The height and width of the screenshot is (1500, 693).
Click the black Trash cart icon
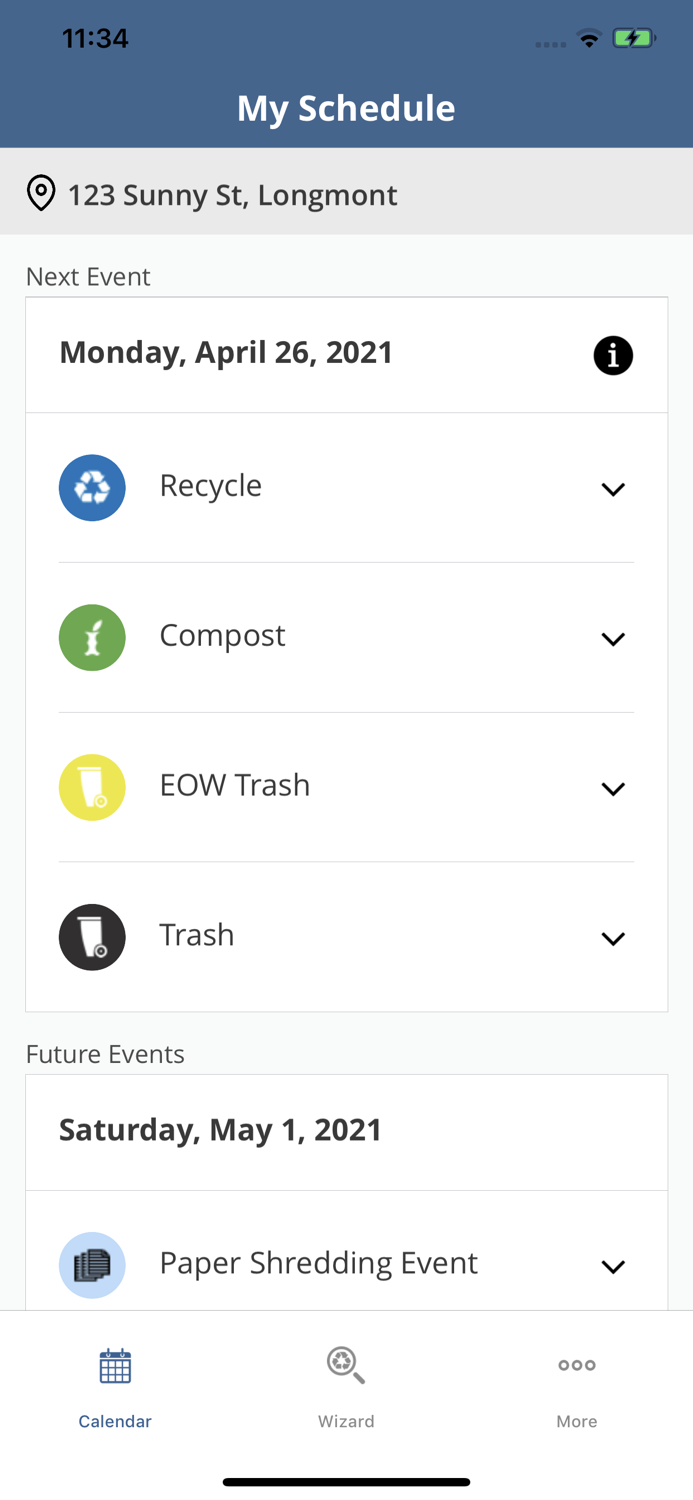[x=92, y=937]
